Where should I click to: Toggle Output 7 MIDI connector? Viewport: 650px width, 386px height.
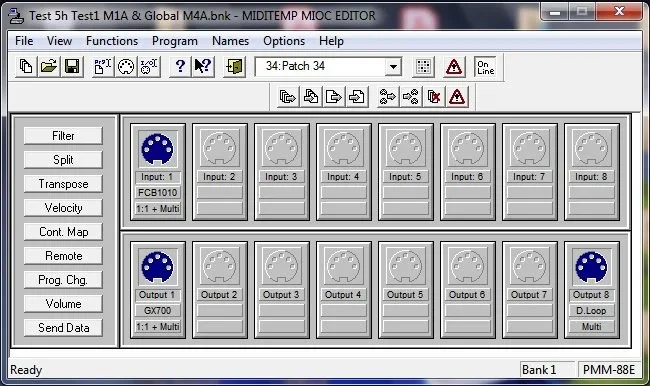pos(530,267)
